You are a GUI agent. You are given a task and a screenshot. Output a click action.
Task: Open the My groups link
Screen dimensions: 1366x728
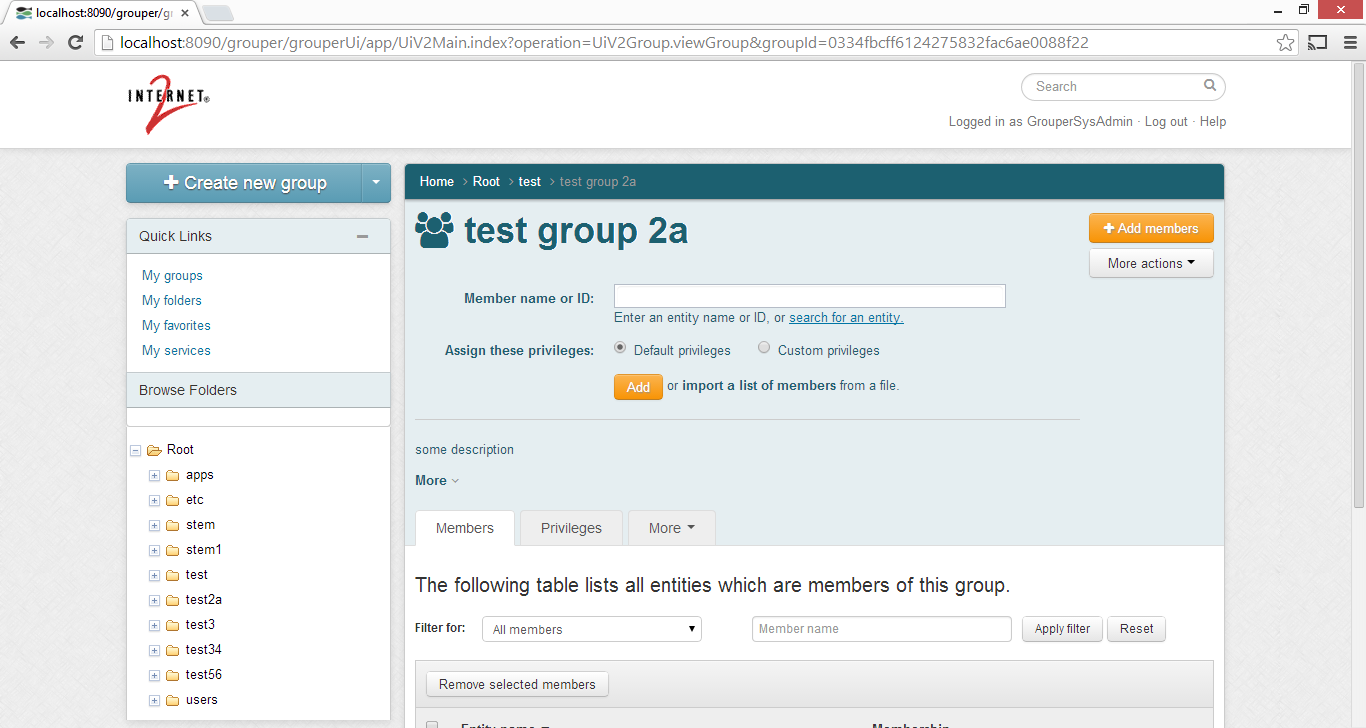[172, 275]
